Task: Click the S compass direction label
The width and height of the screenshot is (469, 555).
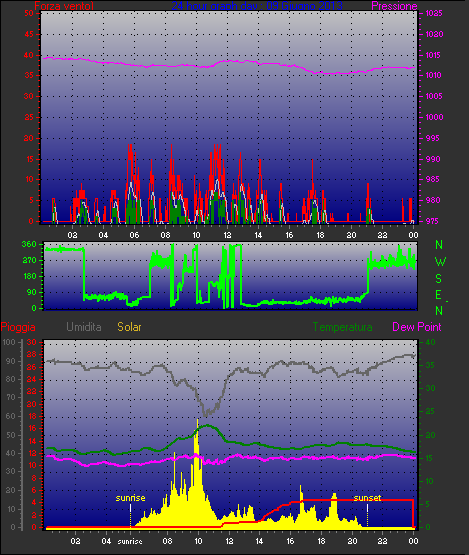Action: pyautogui.click(x=438, y=279)
